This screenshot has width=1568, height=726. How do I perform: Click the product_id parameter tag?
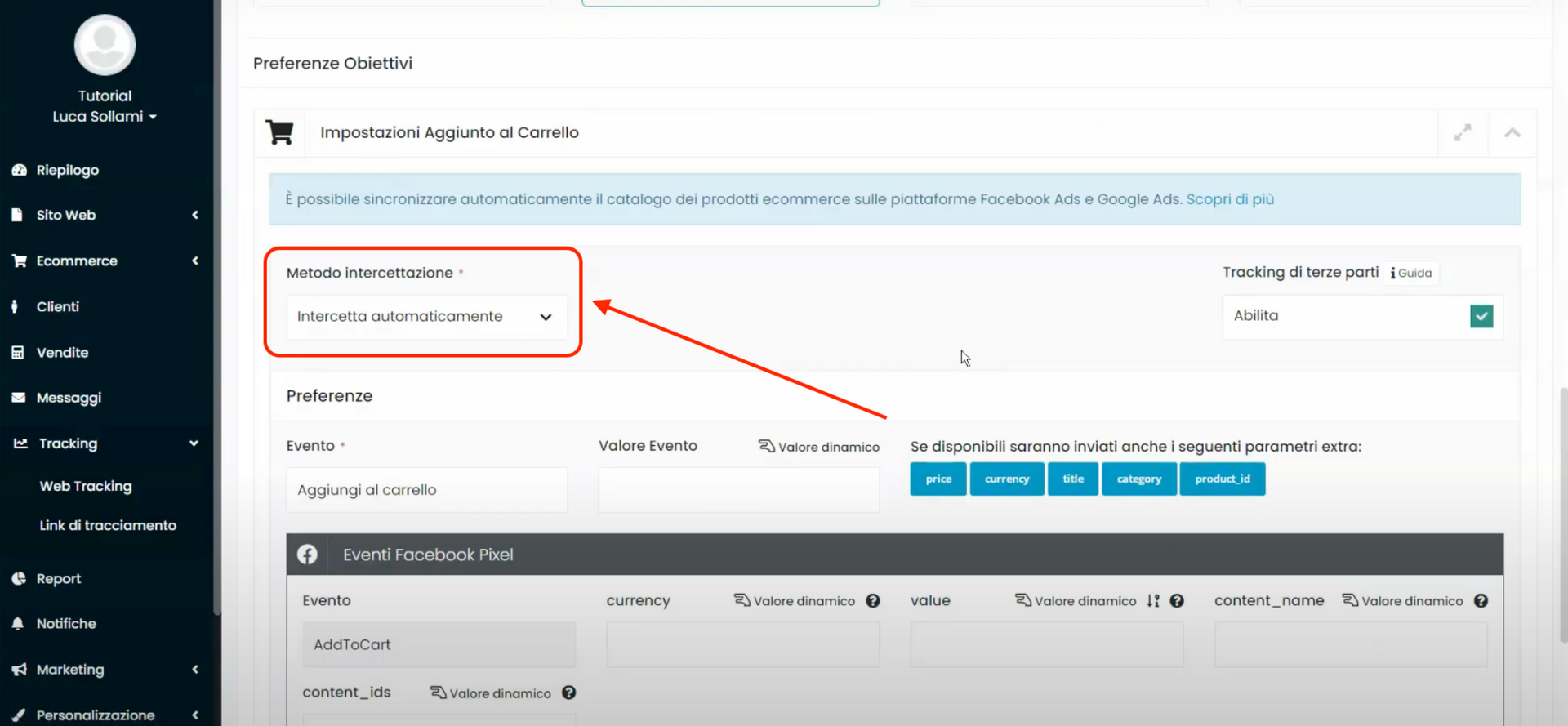(1222, 479)
